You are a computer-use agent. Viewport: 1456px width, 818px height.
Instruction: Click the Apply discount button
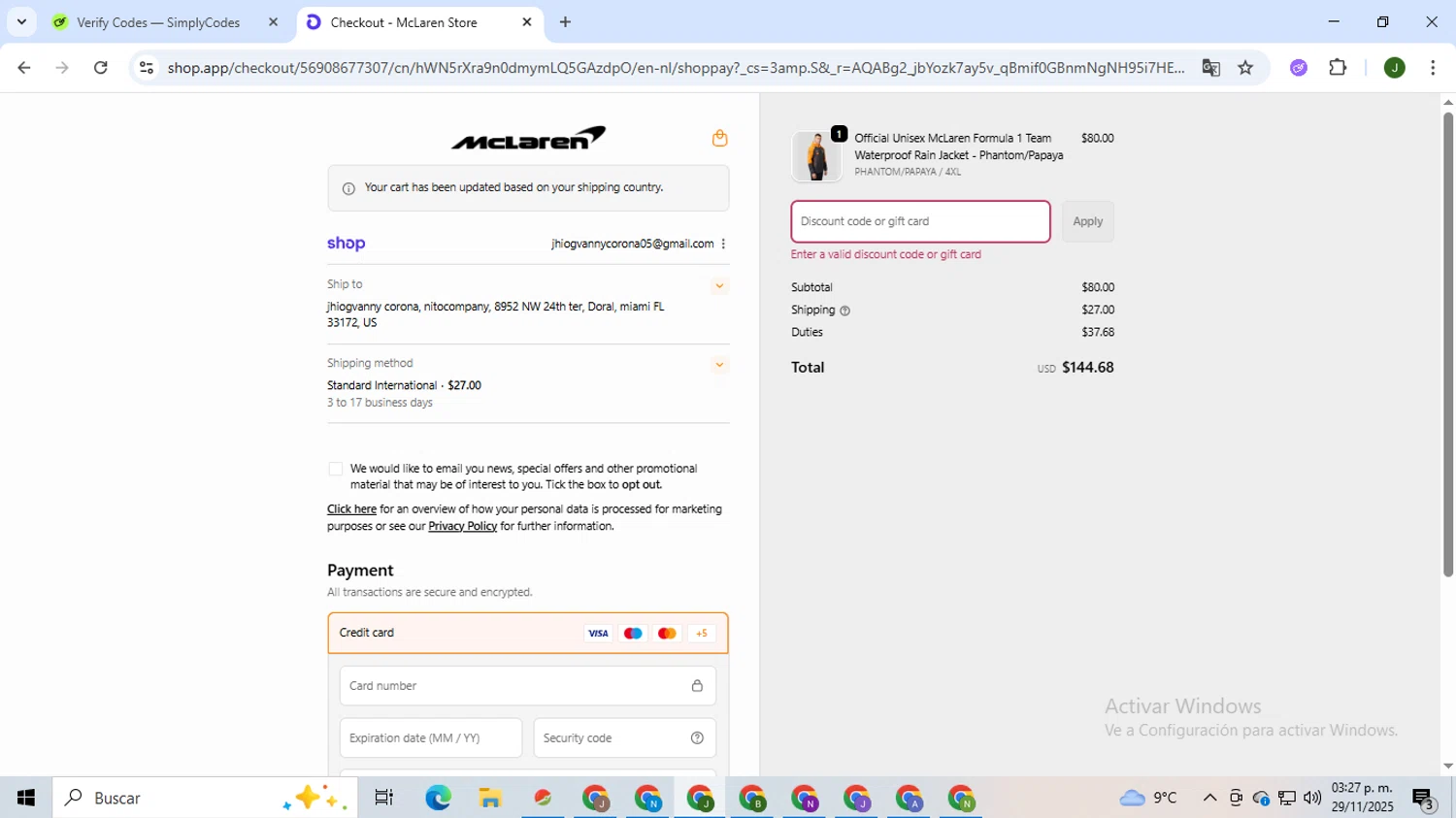(1087, 221)
